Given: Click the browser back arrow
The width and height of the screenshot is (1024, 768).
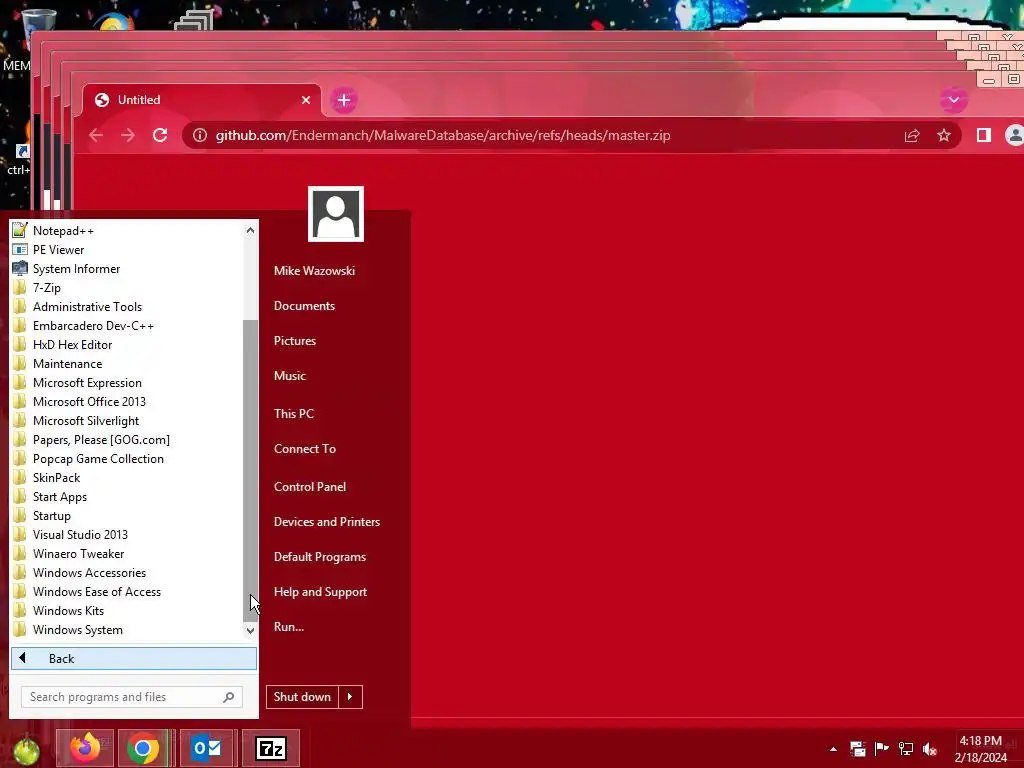Looking at the screenshot, I should (96, 135).
